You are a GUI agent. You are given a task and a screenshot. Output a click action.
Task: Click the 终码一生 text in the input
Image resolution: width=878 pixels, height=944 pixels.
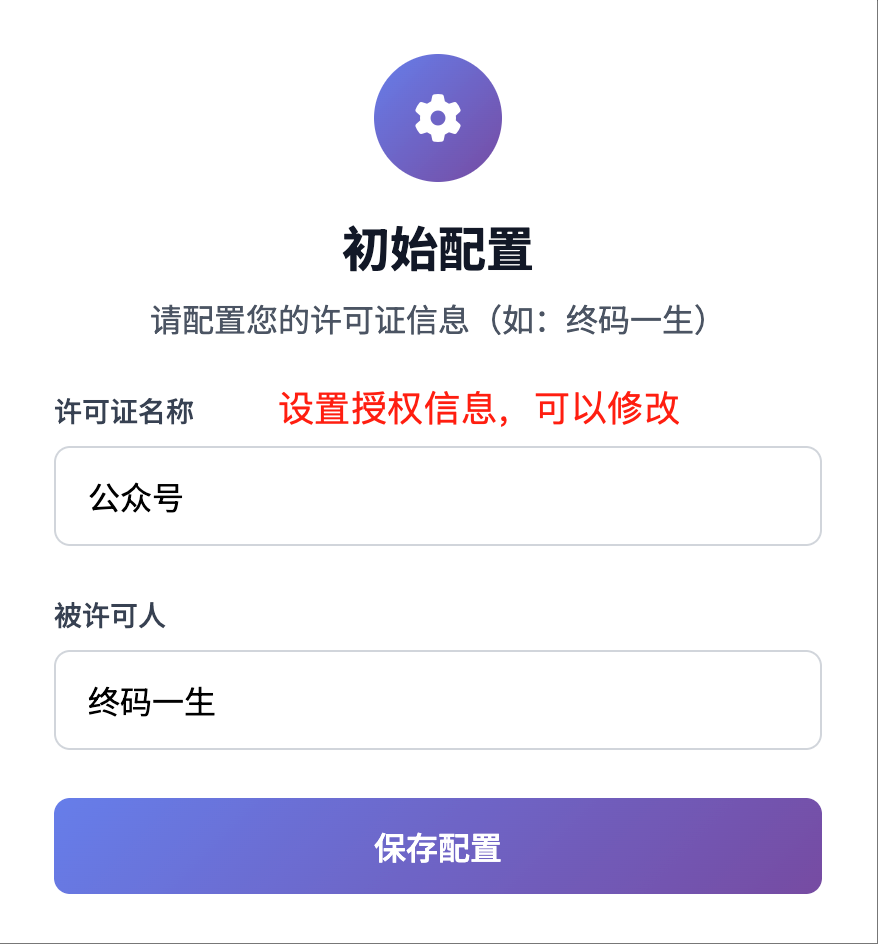coord(152,701)
